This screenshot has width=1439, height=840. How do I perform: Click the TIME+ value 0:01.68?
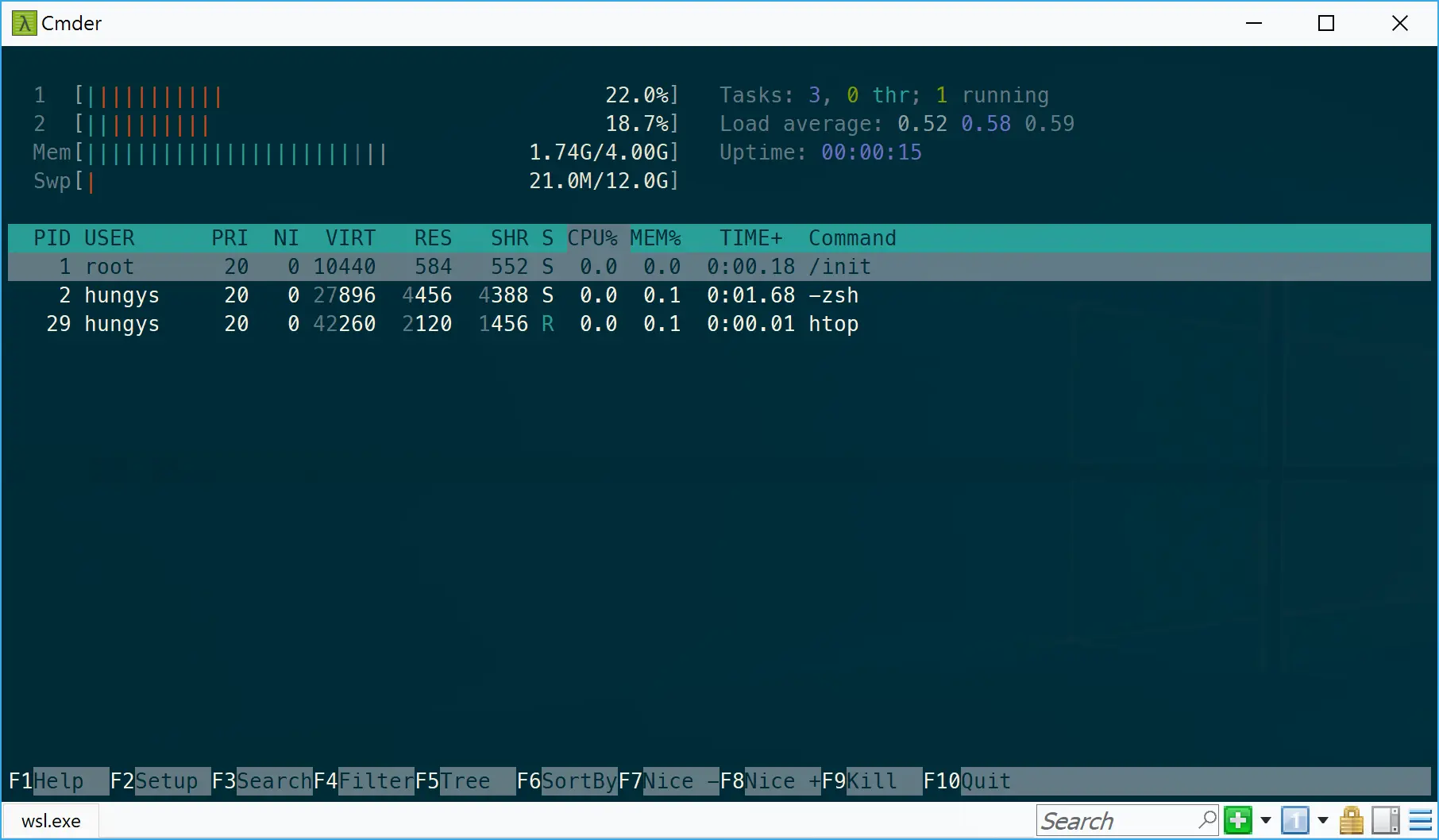[x=751, y=295]
